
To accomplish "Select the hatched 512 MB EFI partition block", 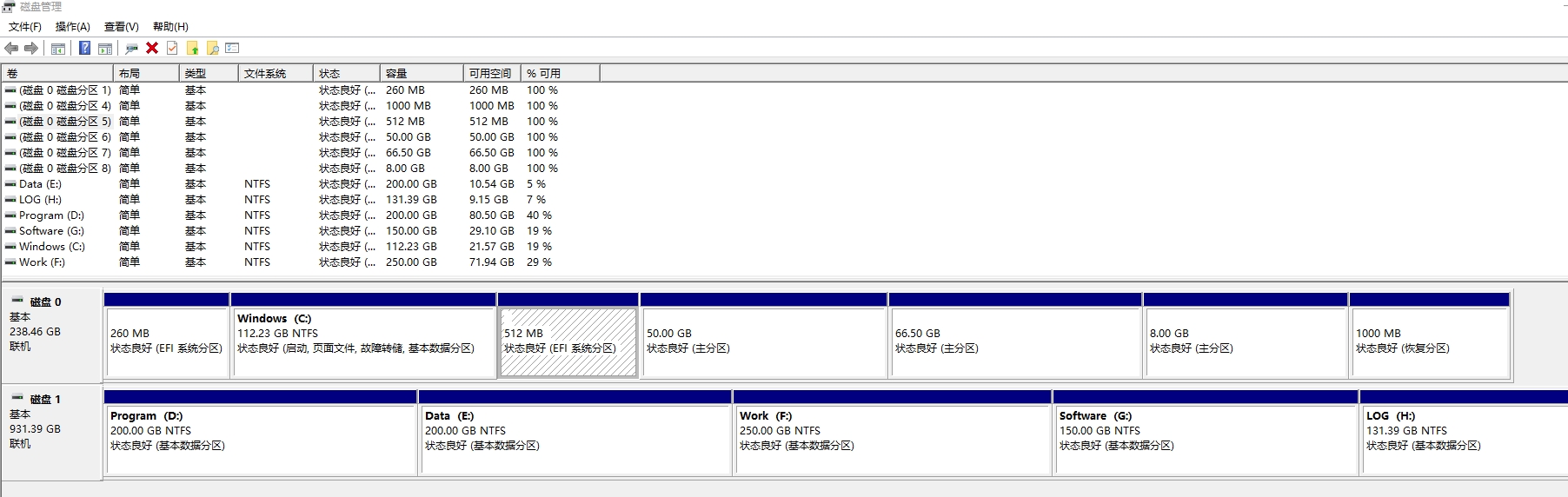I will pyautogui.click(x=568, y=335).
